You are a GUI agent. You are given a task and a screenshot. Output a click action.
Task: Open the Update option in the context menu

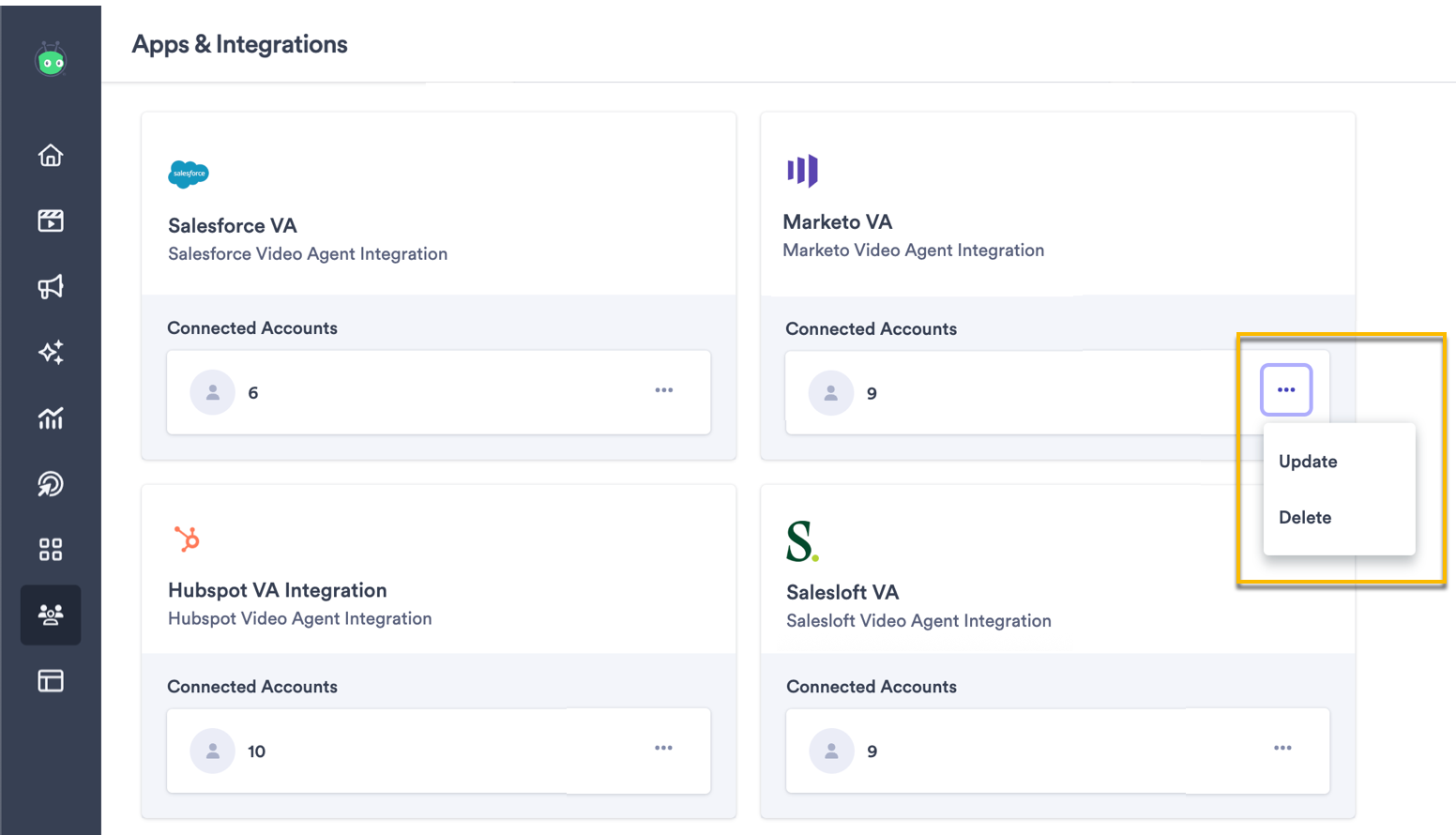click(x=1308, y=461)
